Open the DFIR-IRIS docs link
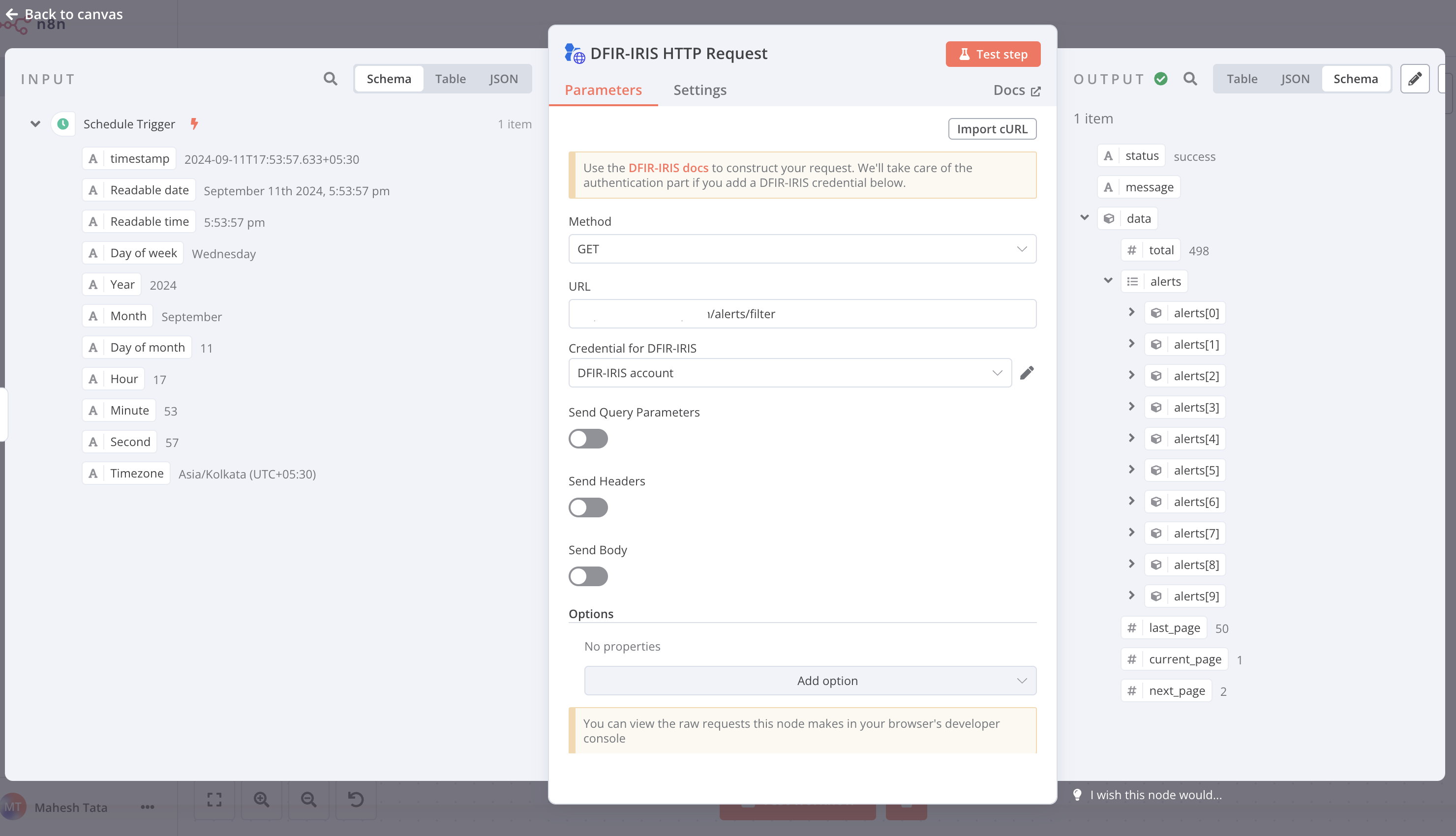The width and height of the screenshot is (1456, 836). click(668, 168)
